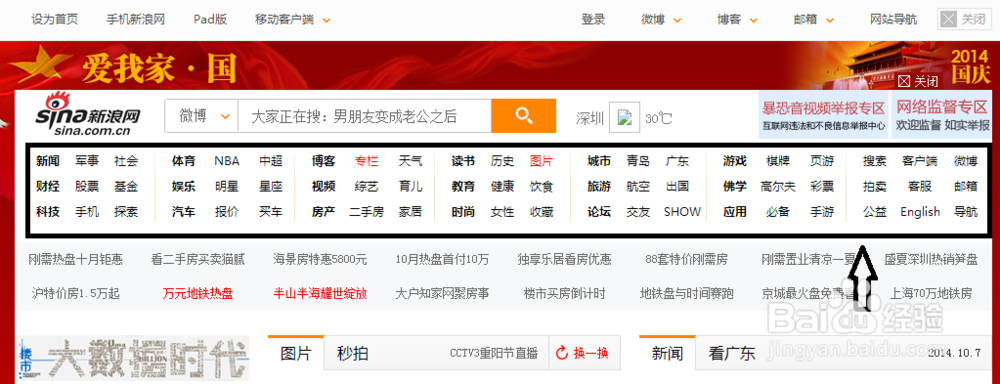1000x384 pixels.
Task: Open the 时尚 channel
Action: pos(464,211)
